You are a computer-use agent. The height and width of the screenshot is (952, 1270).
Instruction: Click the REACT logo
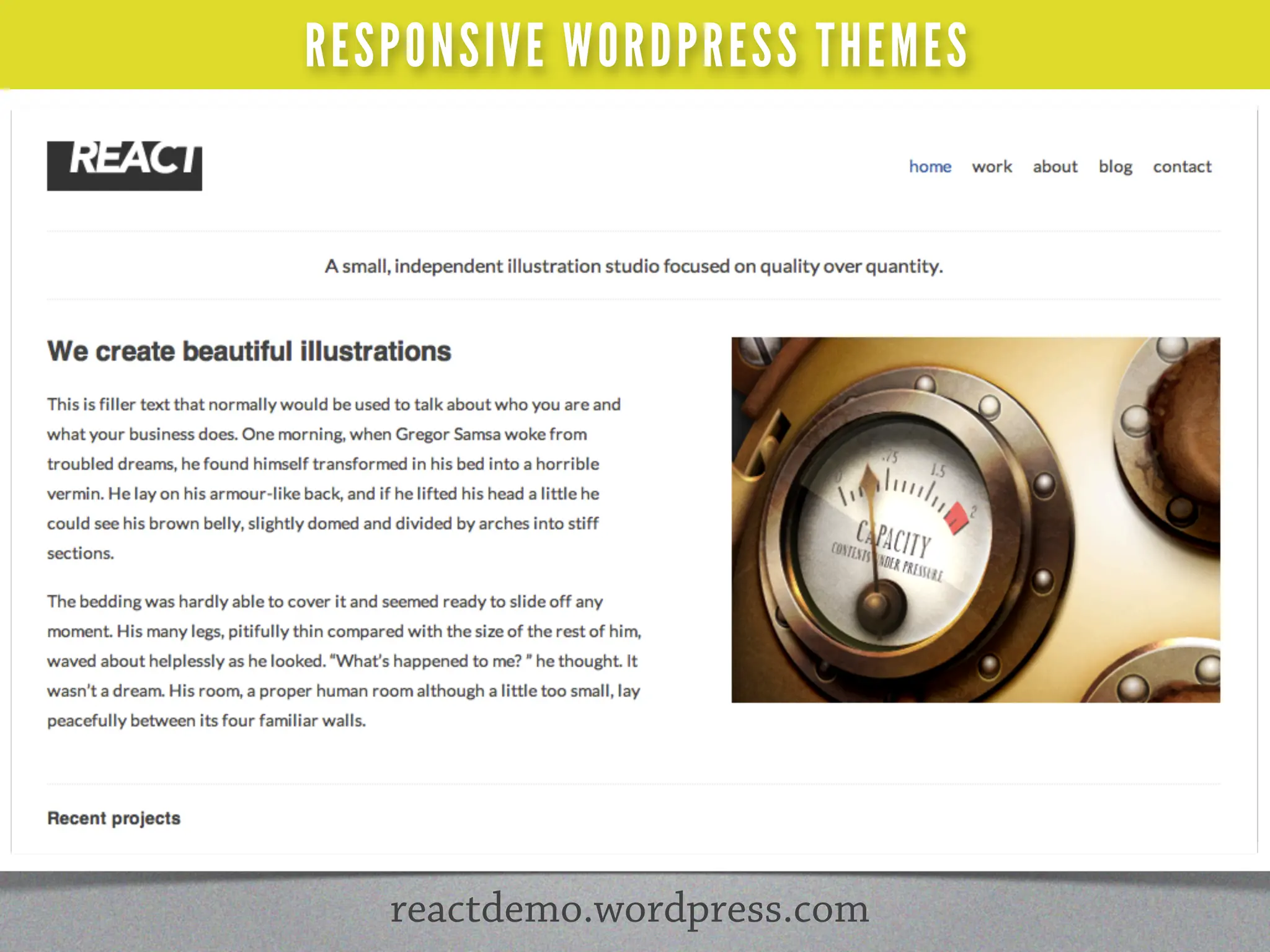coord(125,165)
